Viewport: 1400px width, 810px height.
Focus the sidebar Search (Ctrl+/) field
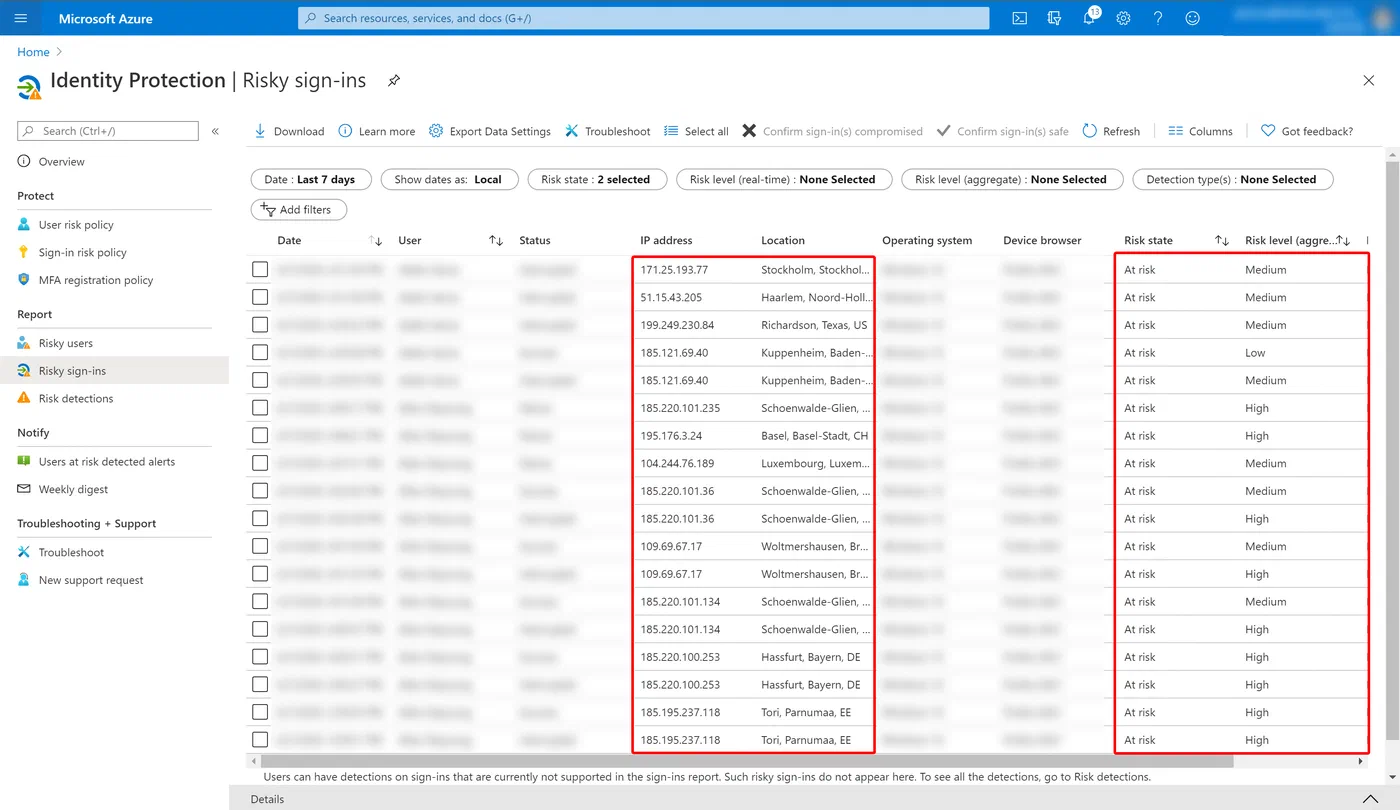coord(108,131)
